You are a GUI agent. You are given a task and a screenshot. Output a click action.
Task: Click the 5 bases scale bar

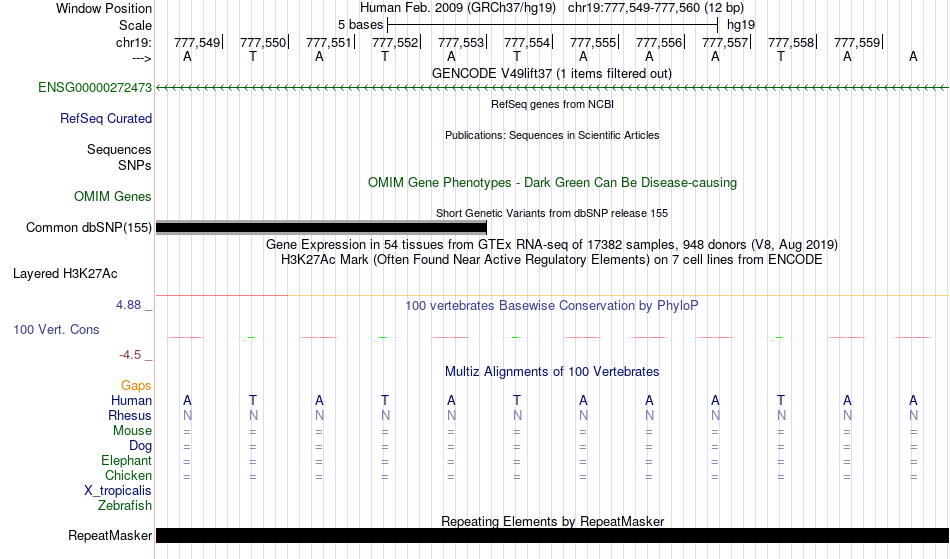click(x=552, y=25)
